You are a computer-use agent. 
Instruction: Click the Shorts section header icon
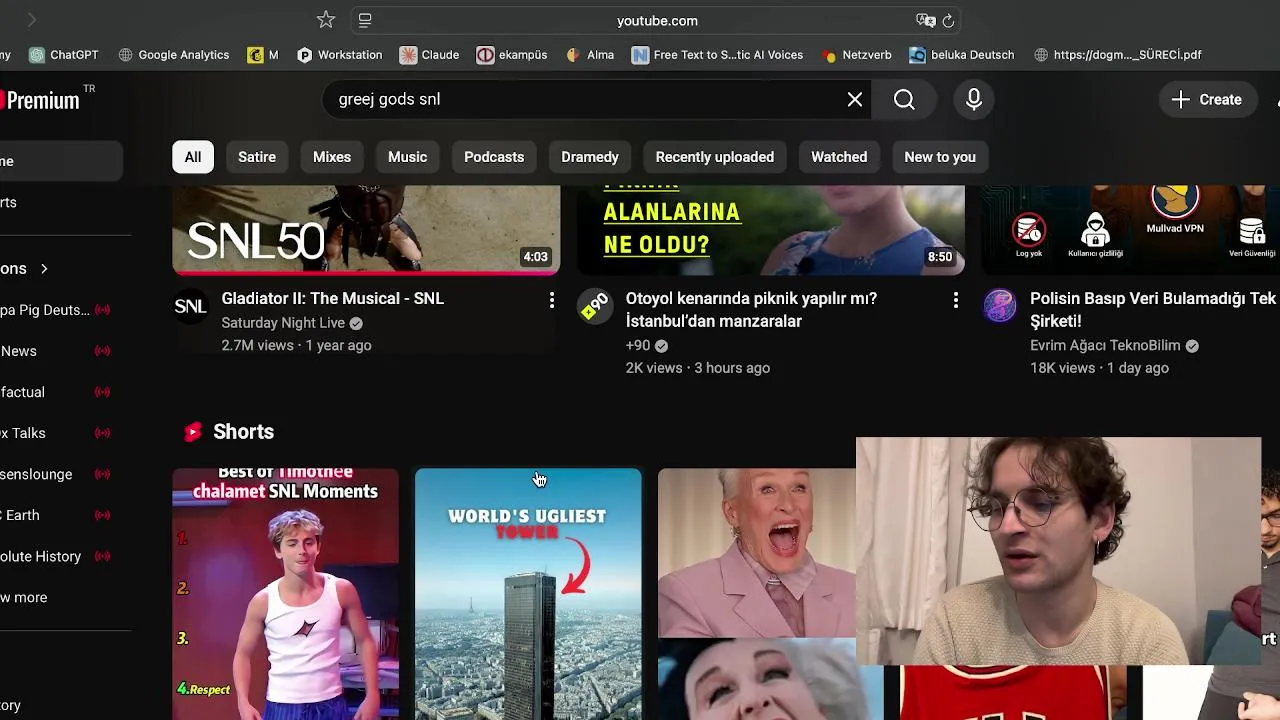[x=193, y=432]
